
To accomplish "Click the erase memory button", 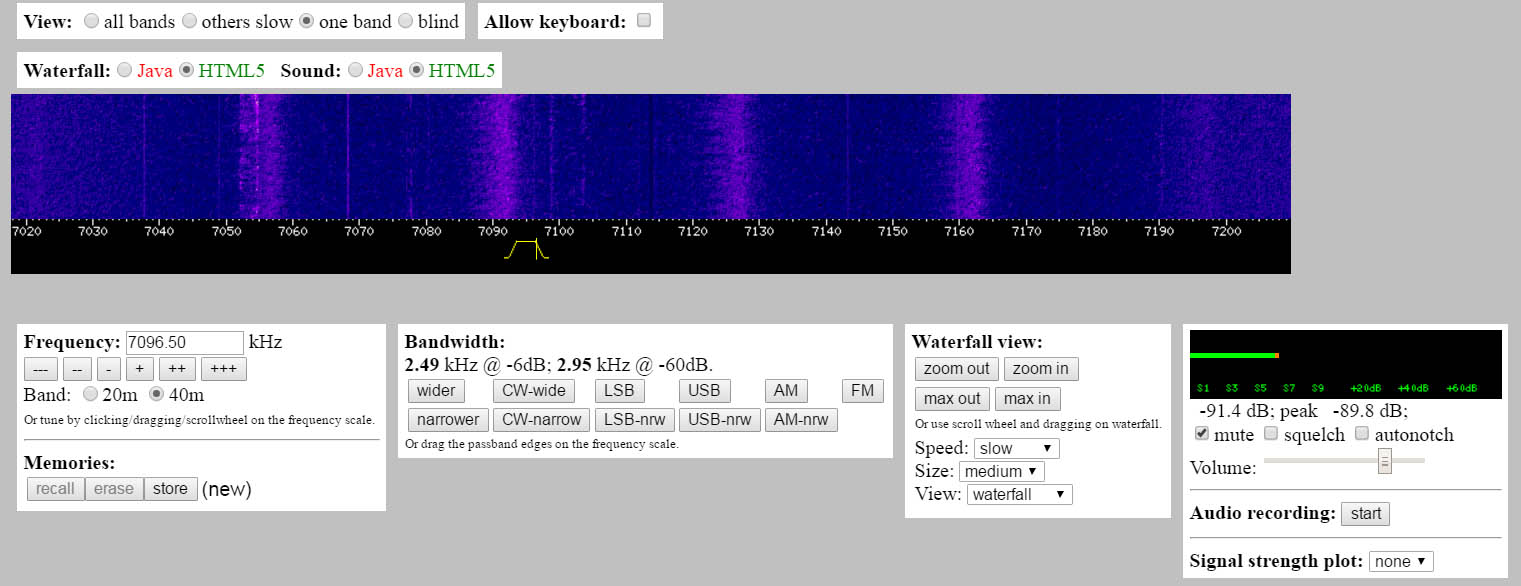I will tap(114, 489).
